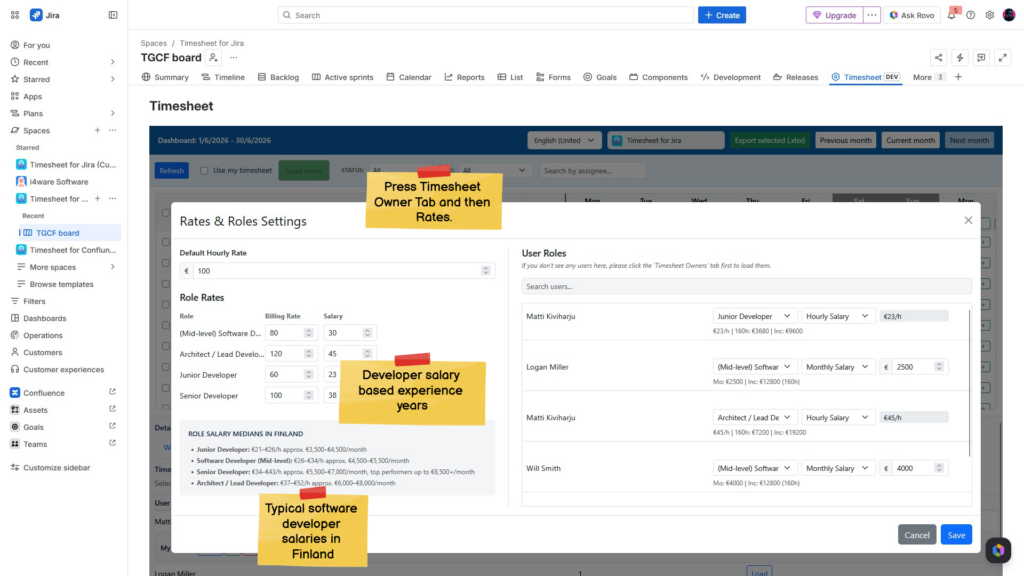The width and height of the screenshot is (1024, 576).
Task: Open the user profile avatar
Action: [1009, 15]
